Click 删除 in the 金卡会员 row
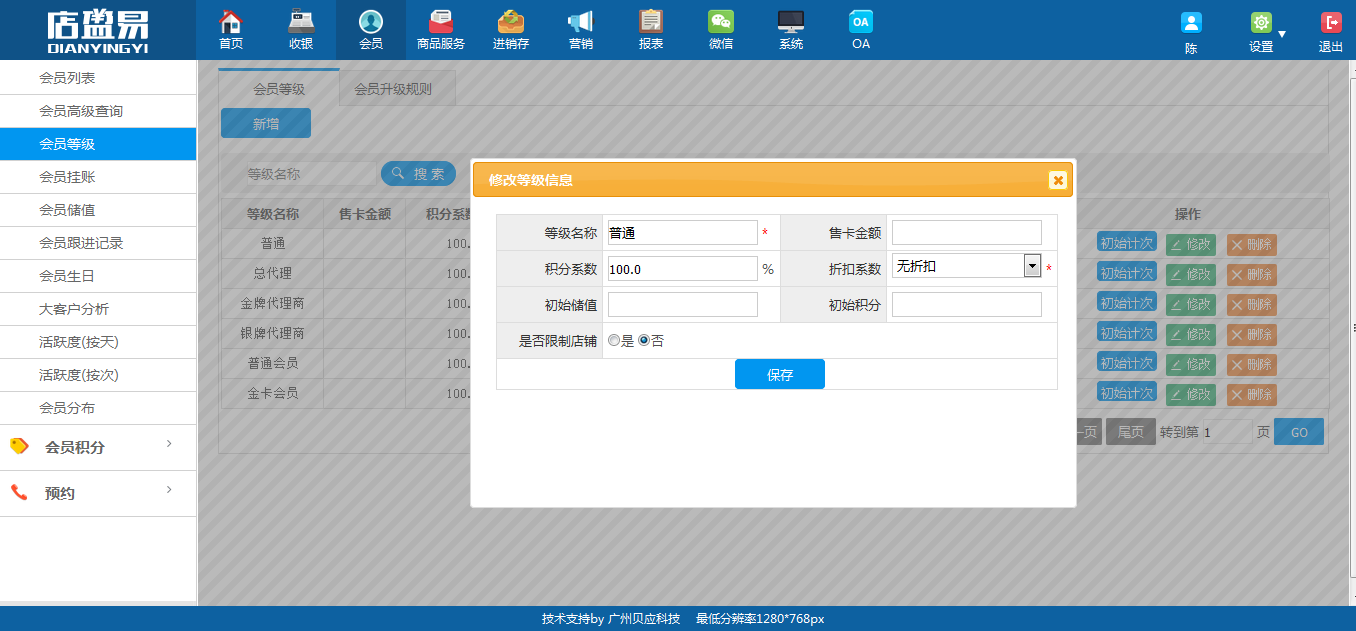 click(1252, 394)
